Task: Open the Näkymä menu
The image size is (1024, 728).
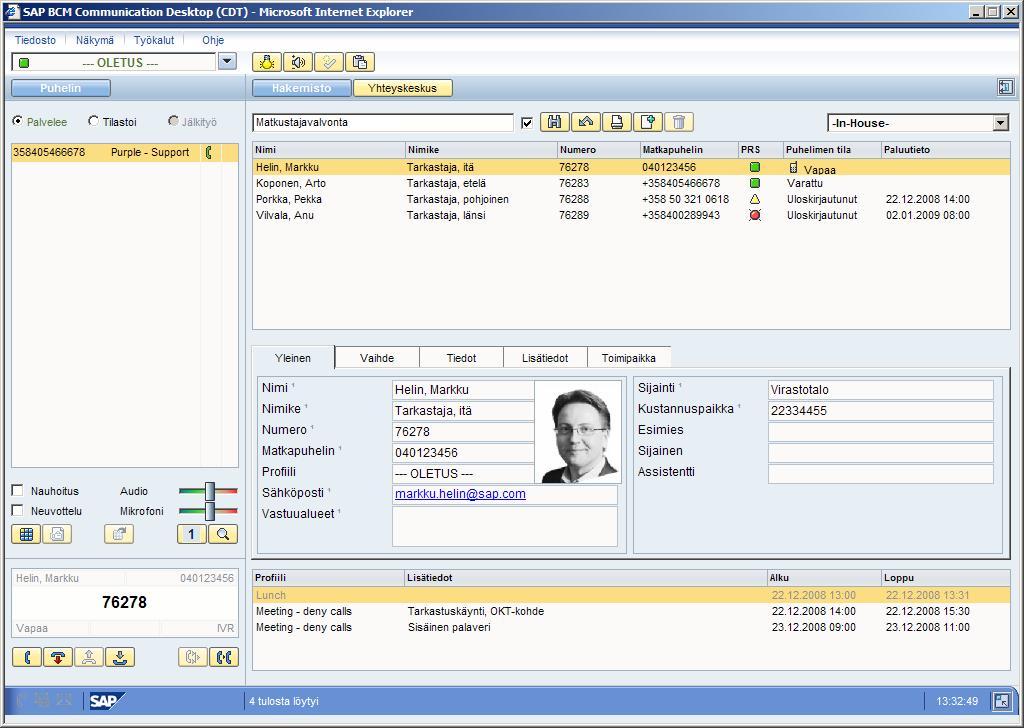Action: coord(95,40)
